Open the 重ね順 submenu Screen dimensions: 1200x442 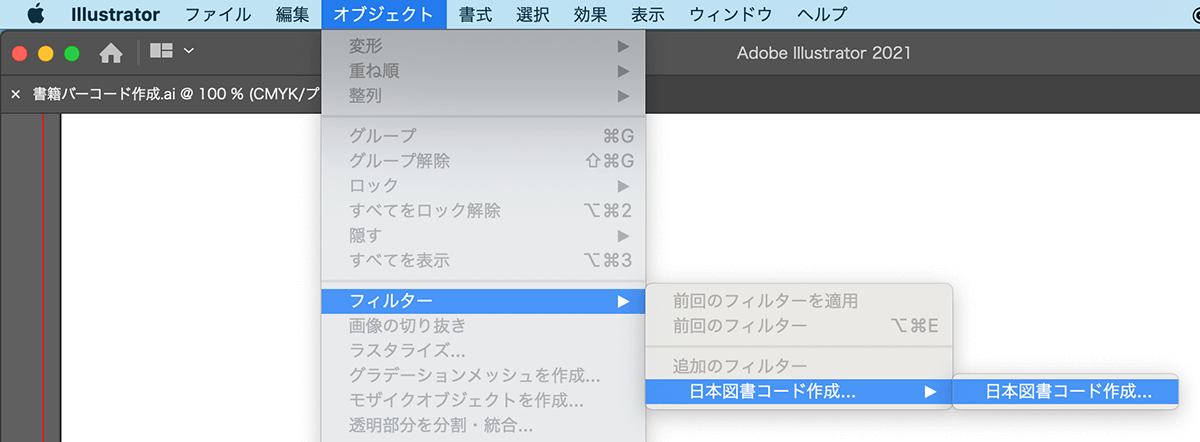(484, 71)
